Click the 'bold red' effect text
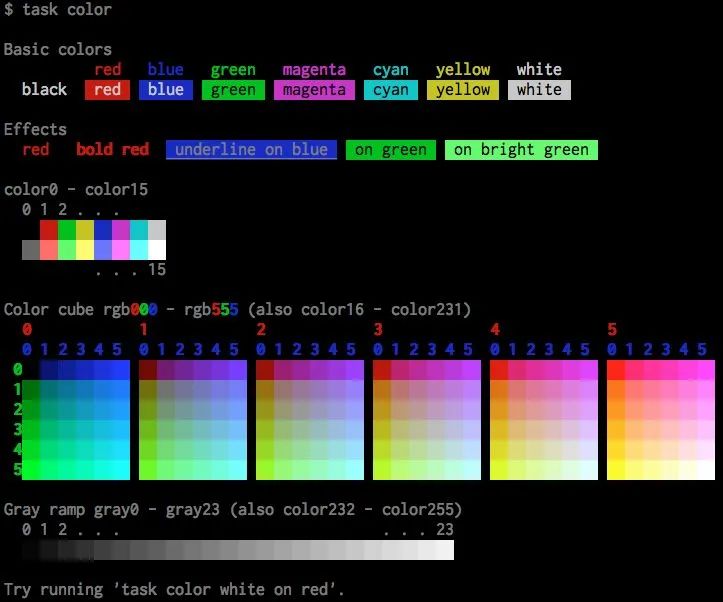 click(112, 150)
